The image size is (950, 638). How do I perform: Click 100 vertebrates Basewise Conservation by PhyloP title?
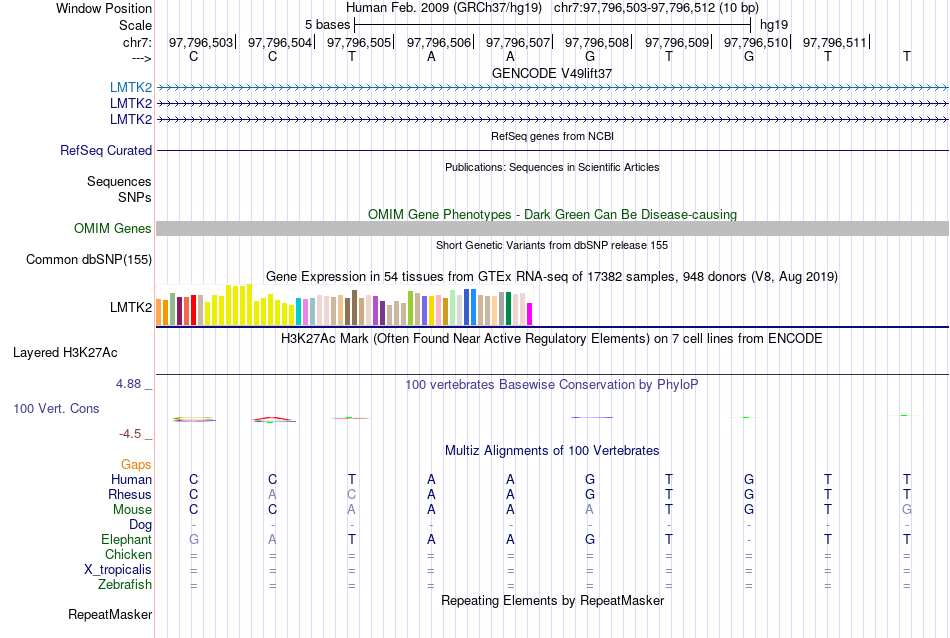[552, 385]
